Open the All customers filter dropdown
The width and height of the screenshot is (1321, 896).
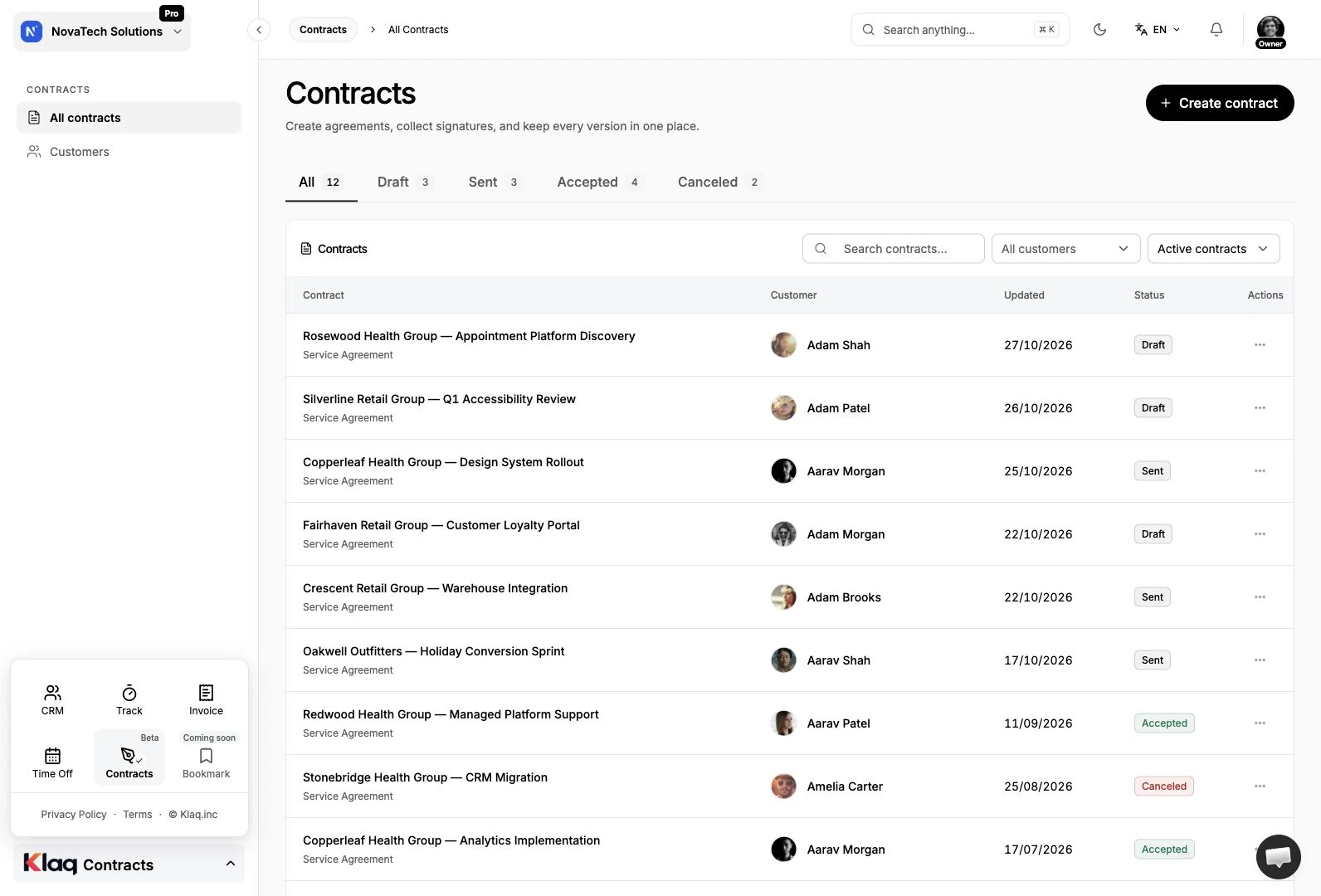1065,249
